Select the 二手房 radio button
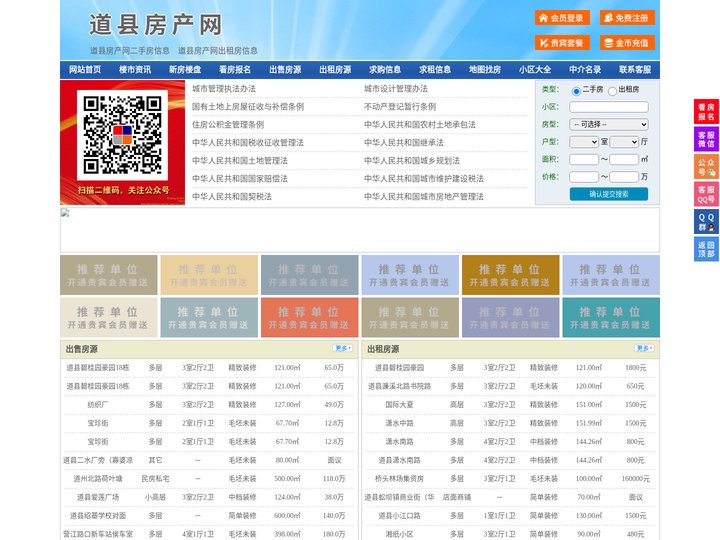This screenshot has width=720, height=540. 576,91
